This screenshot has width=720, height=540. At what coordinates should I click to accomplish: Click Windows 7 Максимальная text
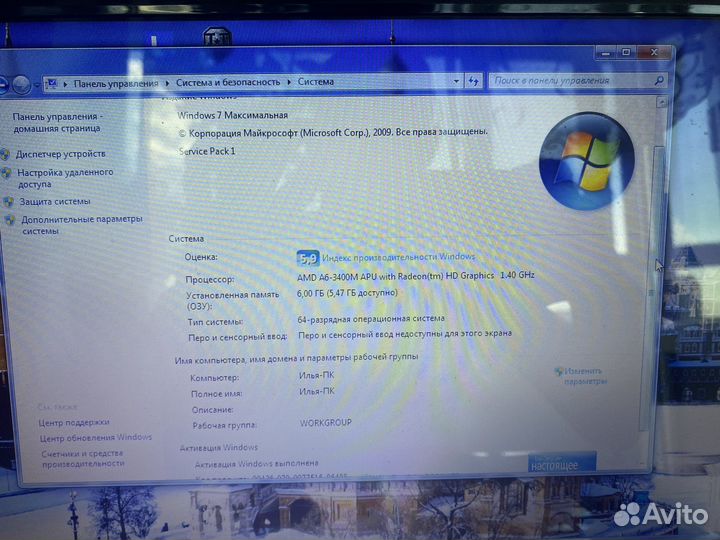[x=232, y=115]
